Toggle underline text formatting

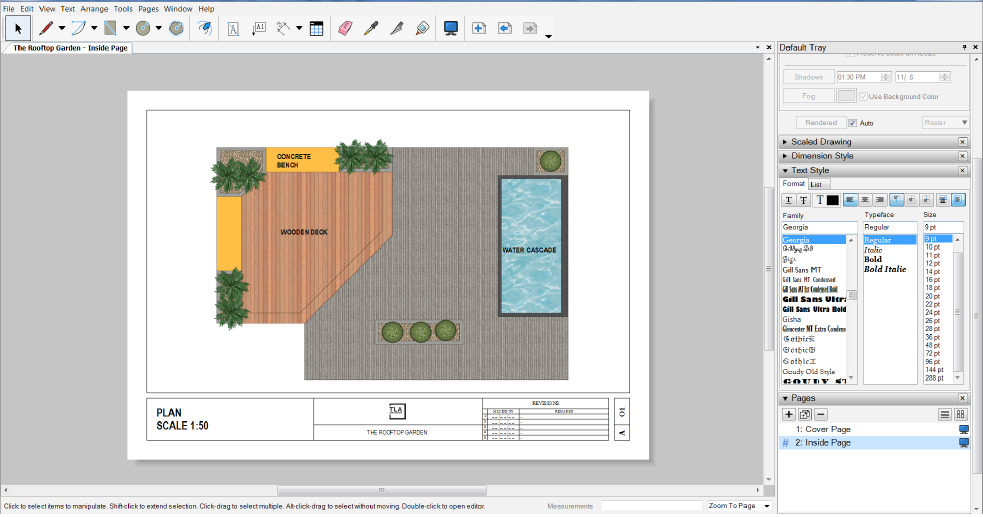pos(789,200)
